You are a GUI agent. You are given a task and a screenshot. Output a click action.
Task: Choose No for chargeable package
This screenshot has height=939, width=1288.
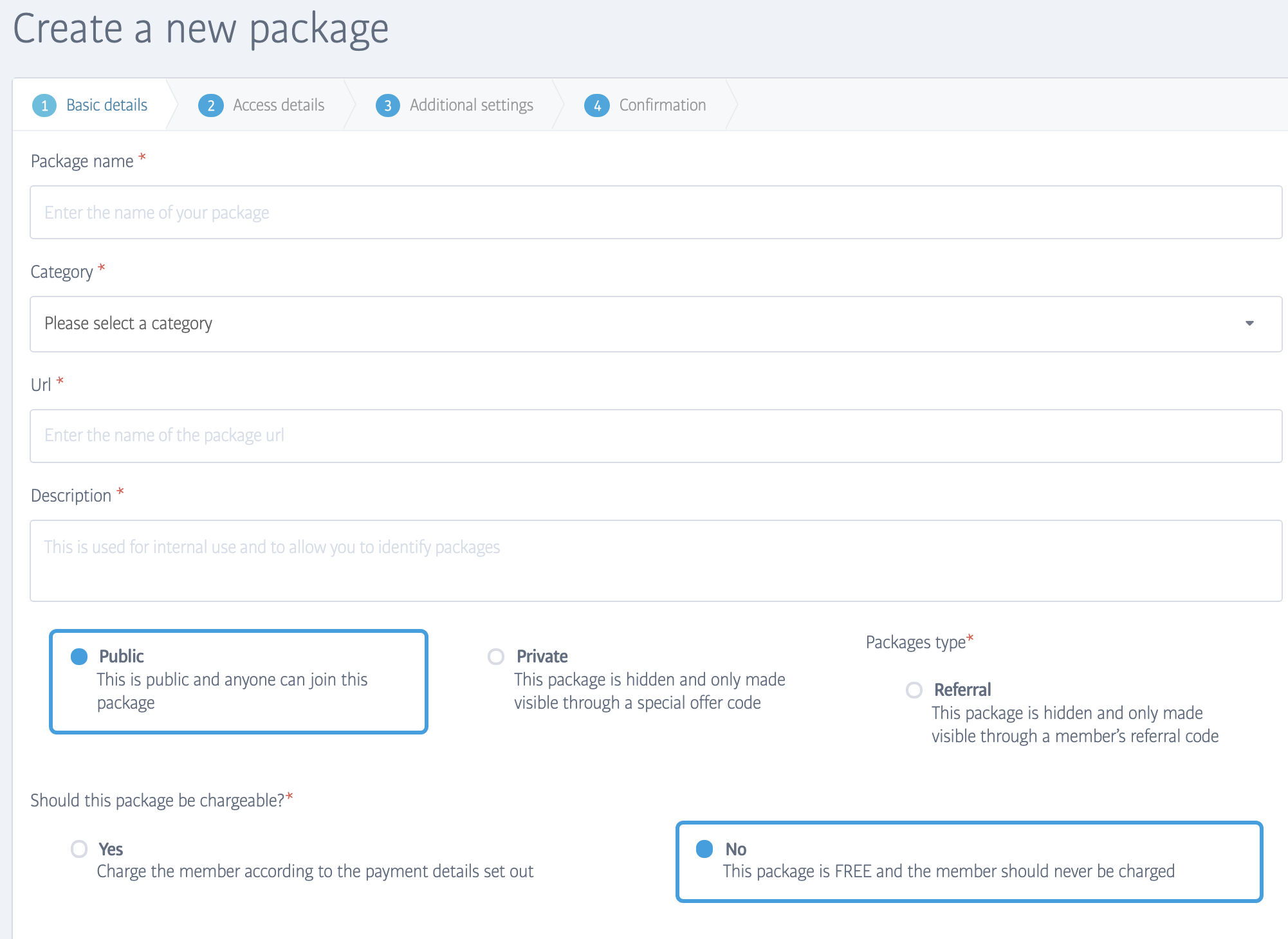pos(704,849)
